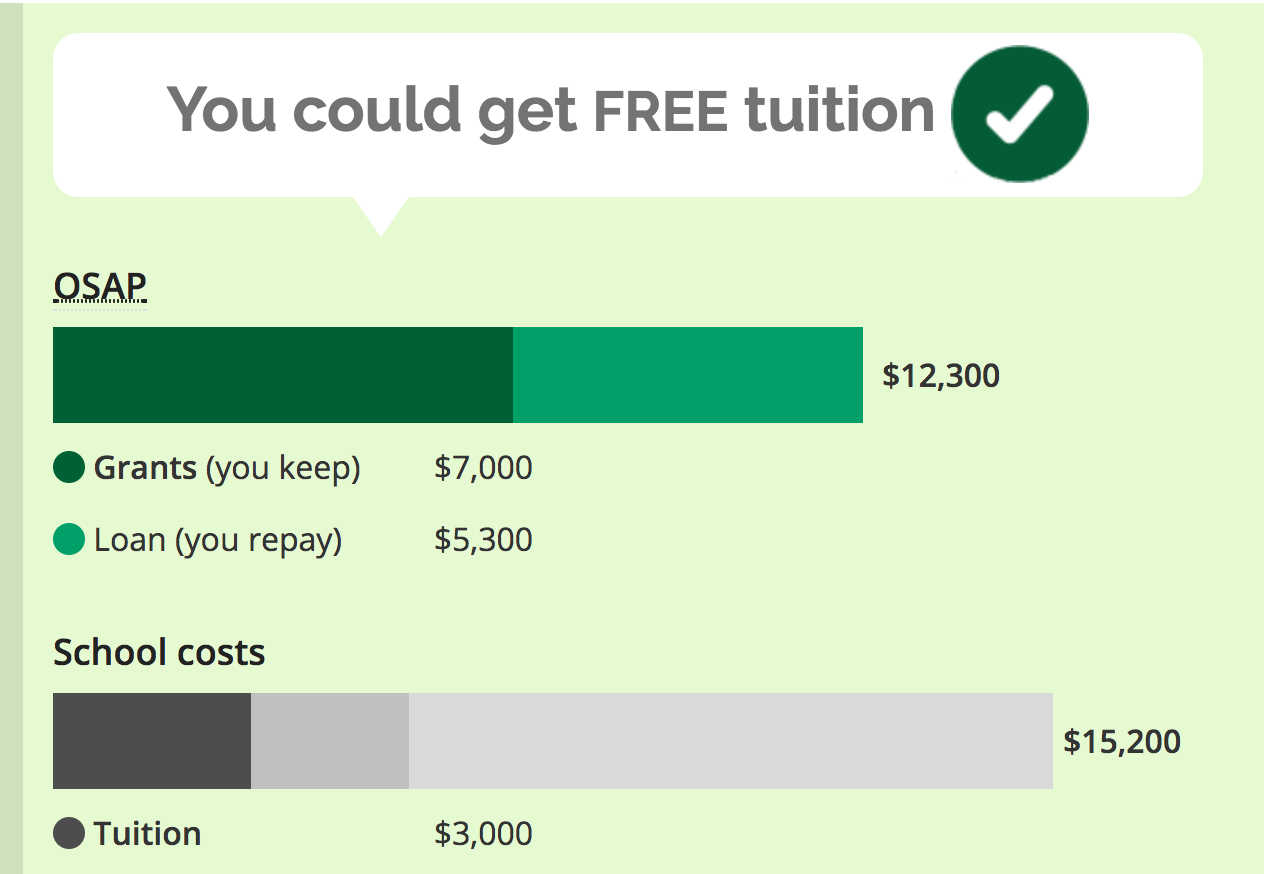Image resolution: width=1264 pixels, height=874 pixels.
Task: Click the dark green Grants legend dot
Action: pyautogui.click(x=68, y=467)
